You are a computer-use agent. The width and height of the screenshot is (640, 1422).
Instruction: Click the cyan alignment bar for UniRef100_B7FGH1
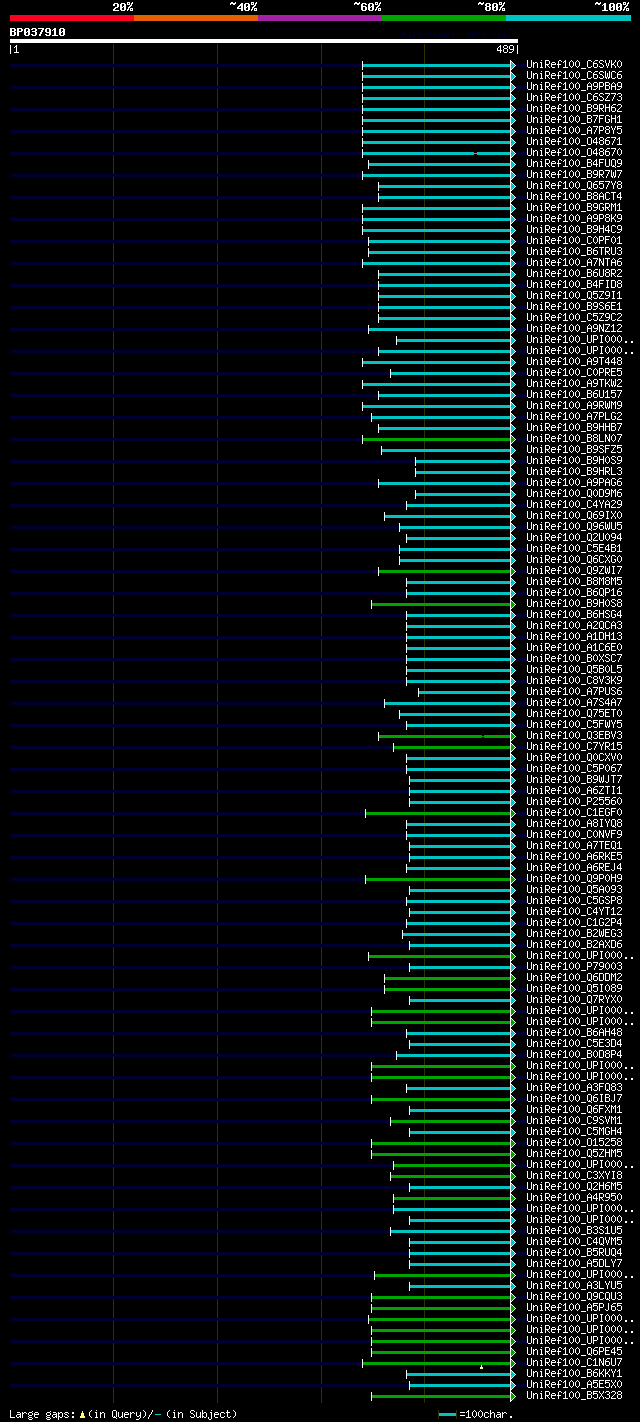tap(438, 119)
